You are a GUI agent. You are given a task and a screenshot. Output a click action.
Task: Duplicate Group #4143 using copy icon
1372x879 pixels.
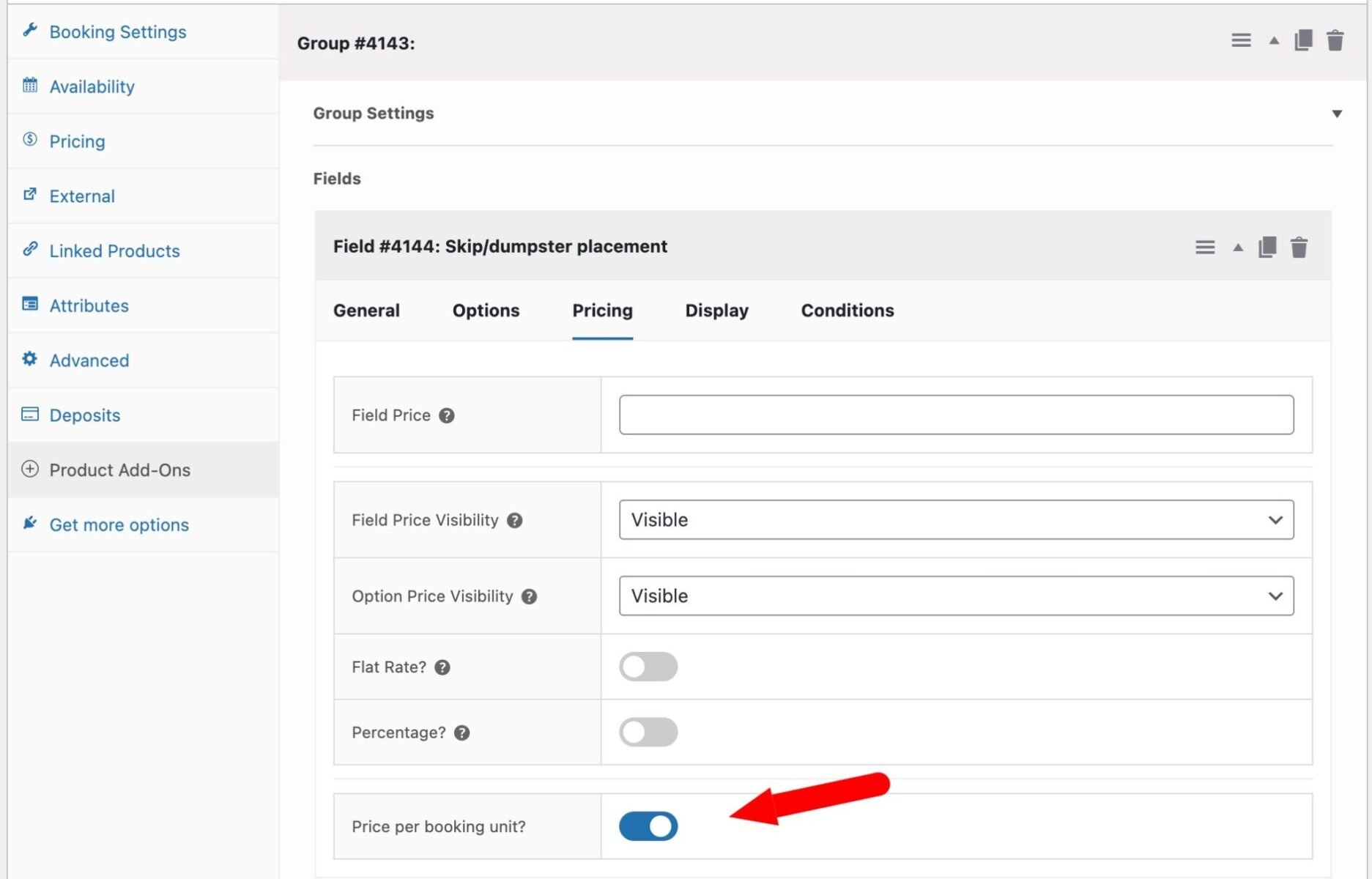pos(1303,41)
